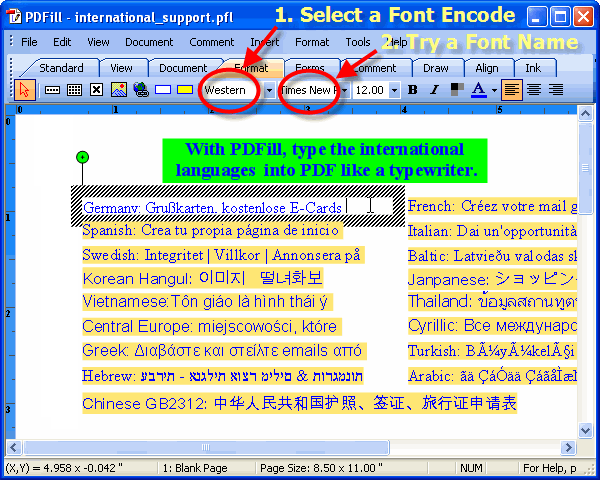The height and width of the screenshot is (480, 600).
Task: Apply the blue font color A
Action: [479, 90]
